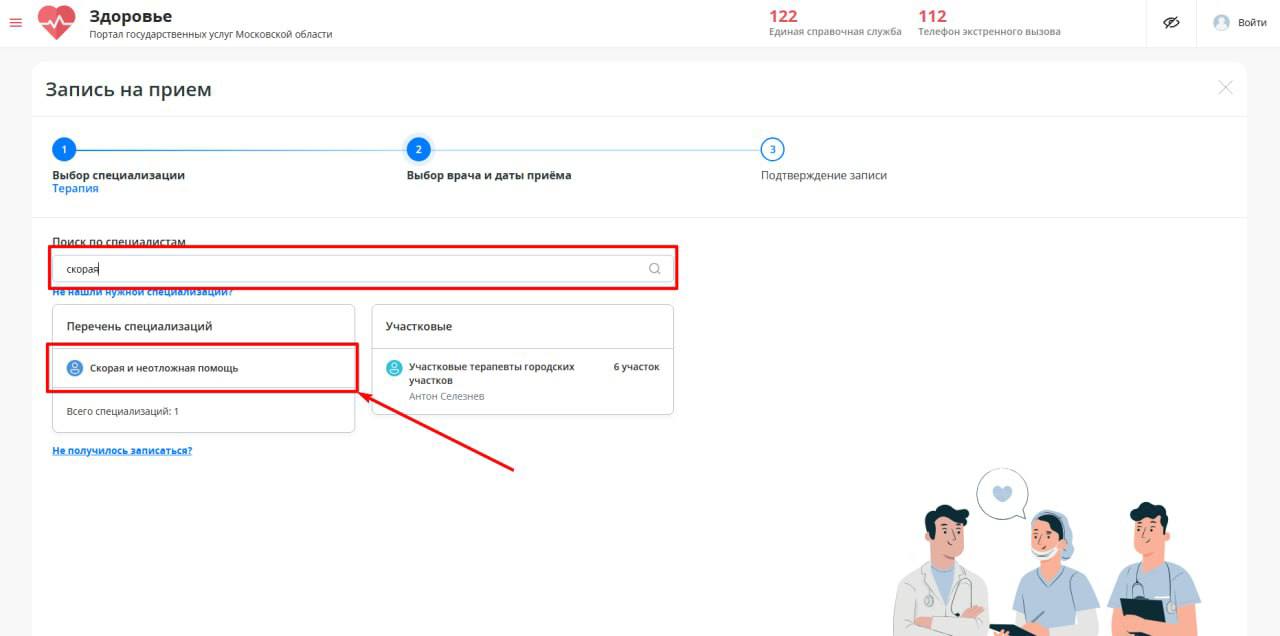This screenshot has width=1280, height=636.
Task: Click the Терапия specialization link
Action: (x=75, y=189)
